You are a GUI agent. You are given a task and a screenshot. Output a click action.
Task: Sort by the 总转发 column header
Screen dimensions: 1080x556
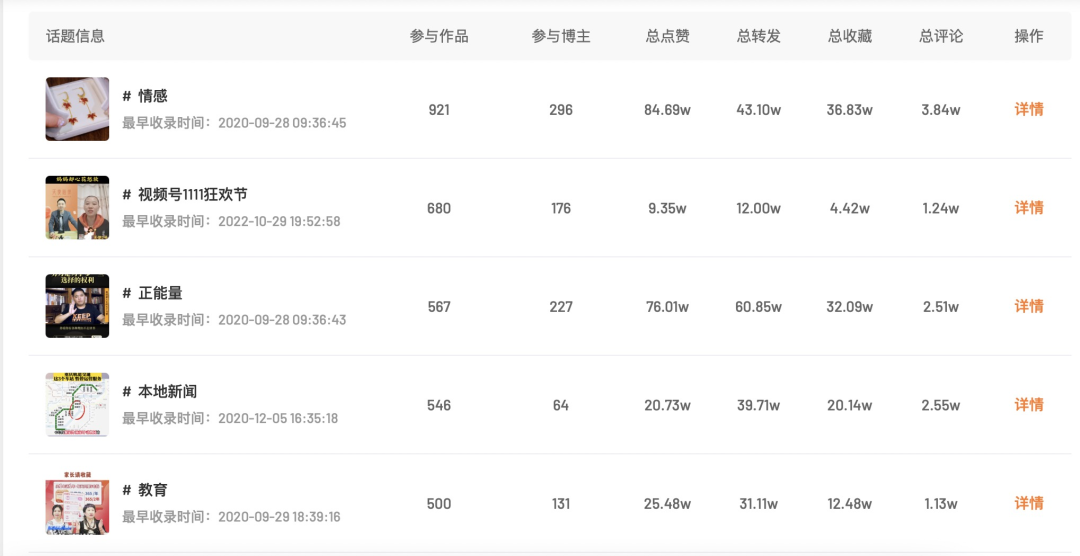pyautogui.click(x=758, y=36)
